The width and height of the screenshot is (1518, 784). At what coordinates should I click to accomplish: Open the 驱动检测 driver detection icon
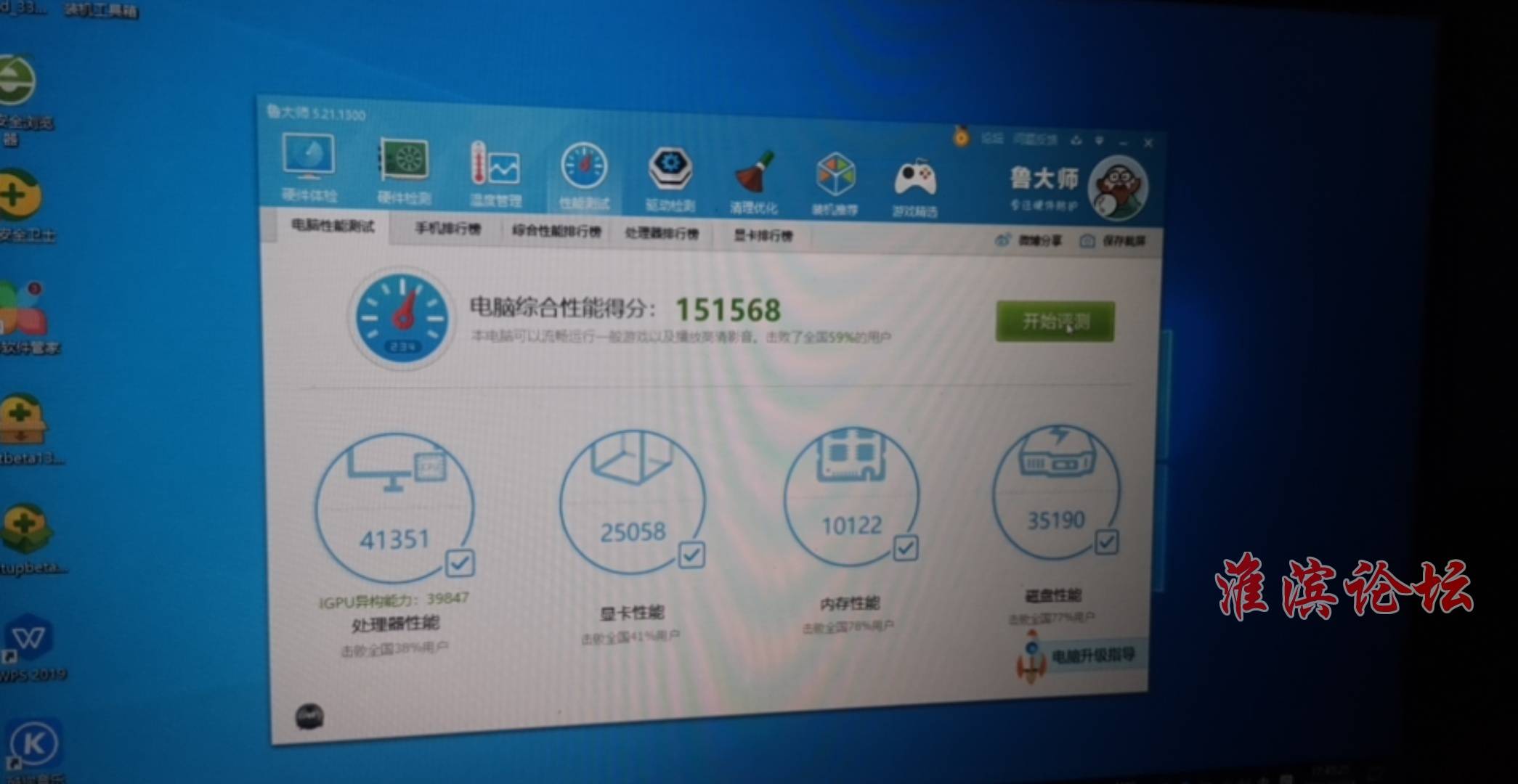(x=670, y=179)
